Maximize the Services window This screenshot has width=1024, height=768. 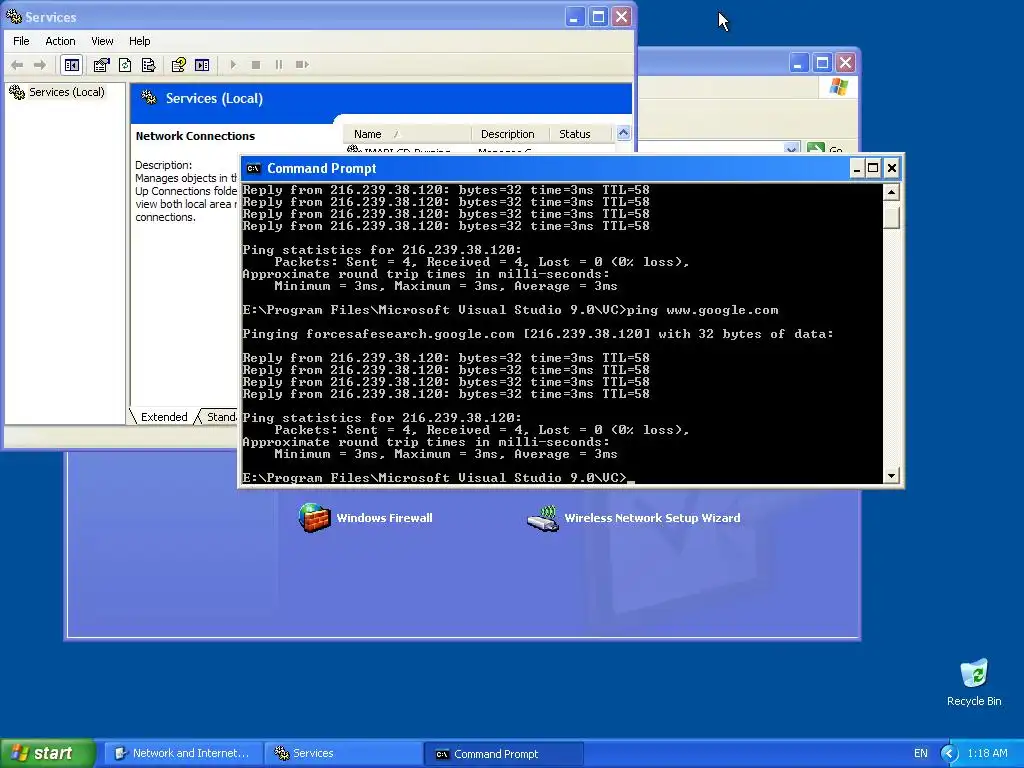598,16
